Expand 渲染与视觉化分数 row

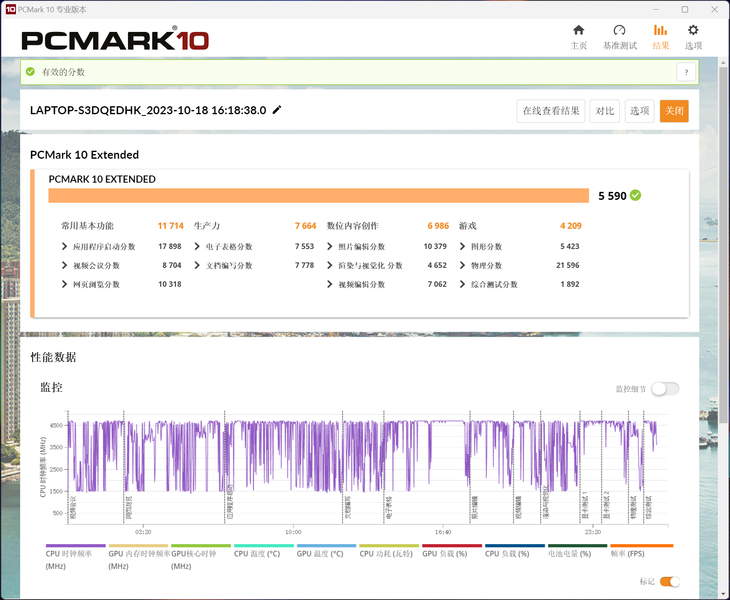point(330,265)
